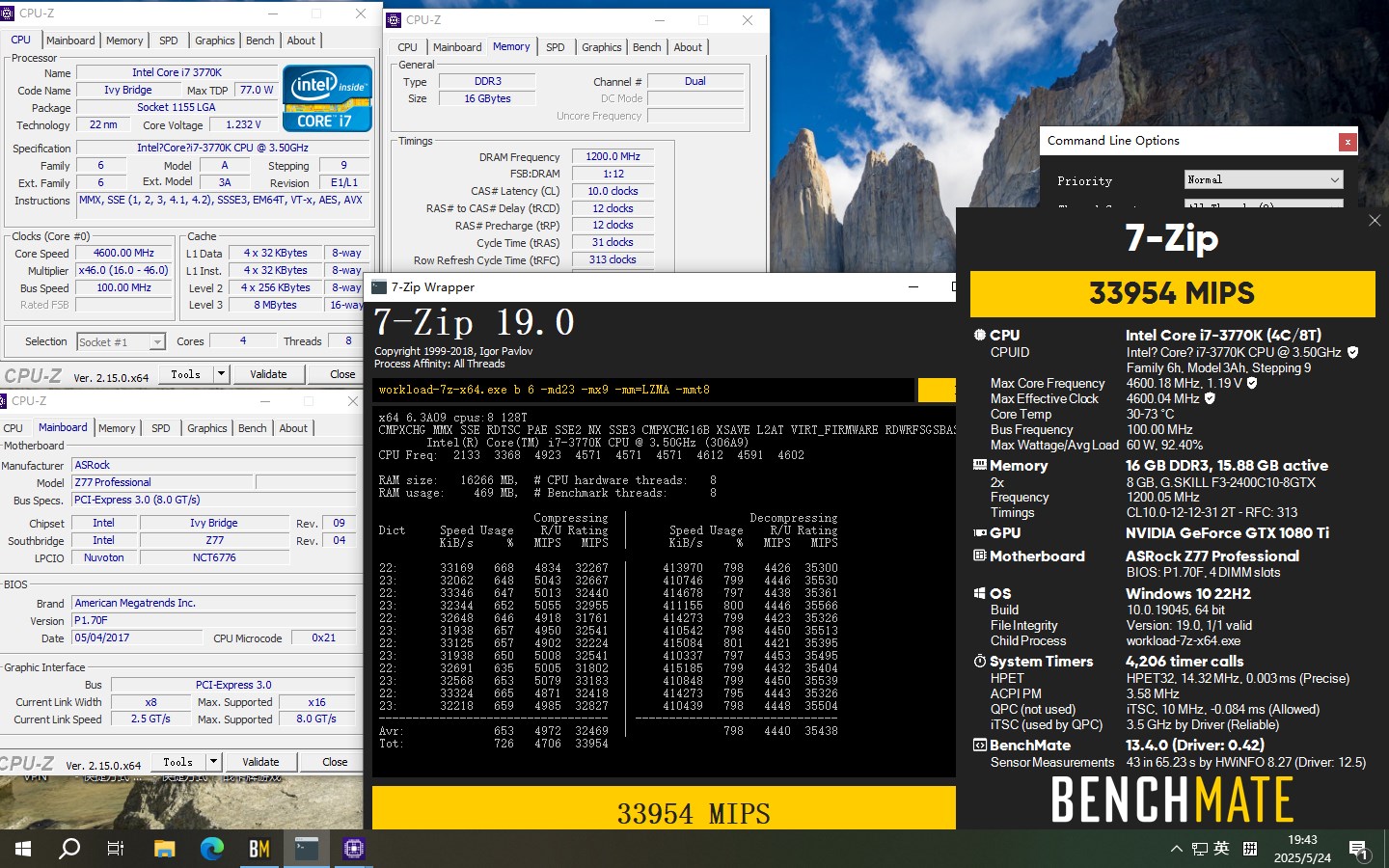The width and height of the screenshot is (1389, 868).
Task: Click Validate in the CPU-Z Mainboard window
Action: (260, 762)
